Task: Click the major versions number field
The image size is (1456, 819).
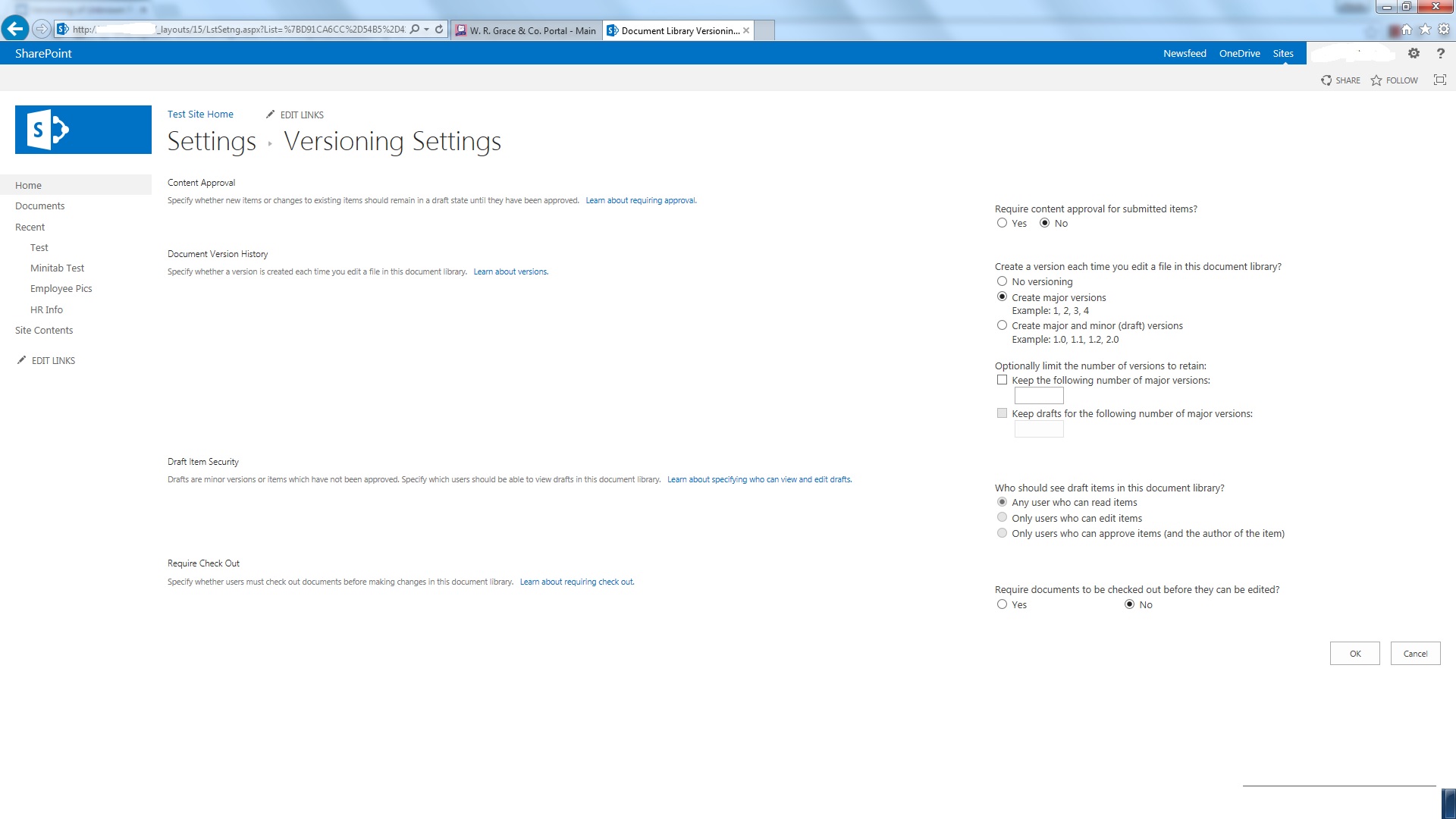Action: coord(1039,396)
